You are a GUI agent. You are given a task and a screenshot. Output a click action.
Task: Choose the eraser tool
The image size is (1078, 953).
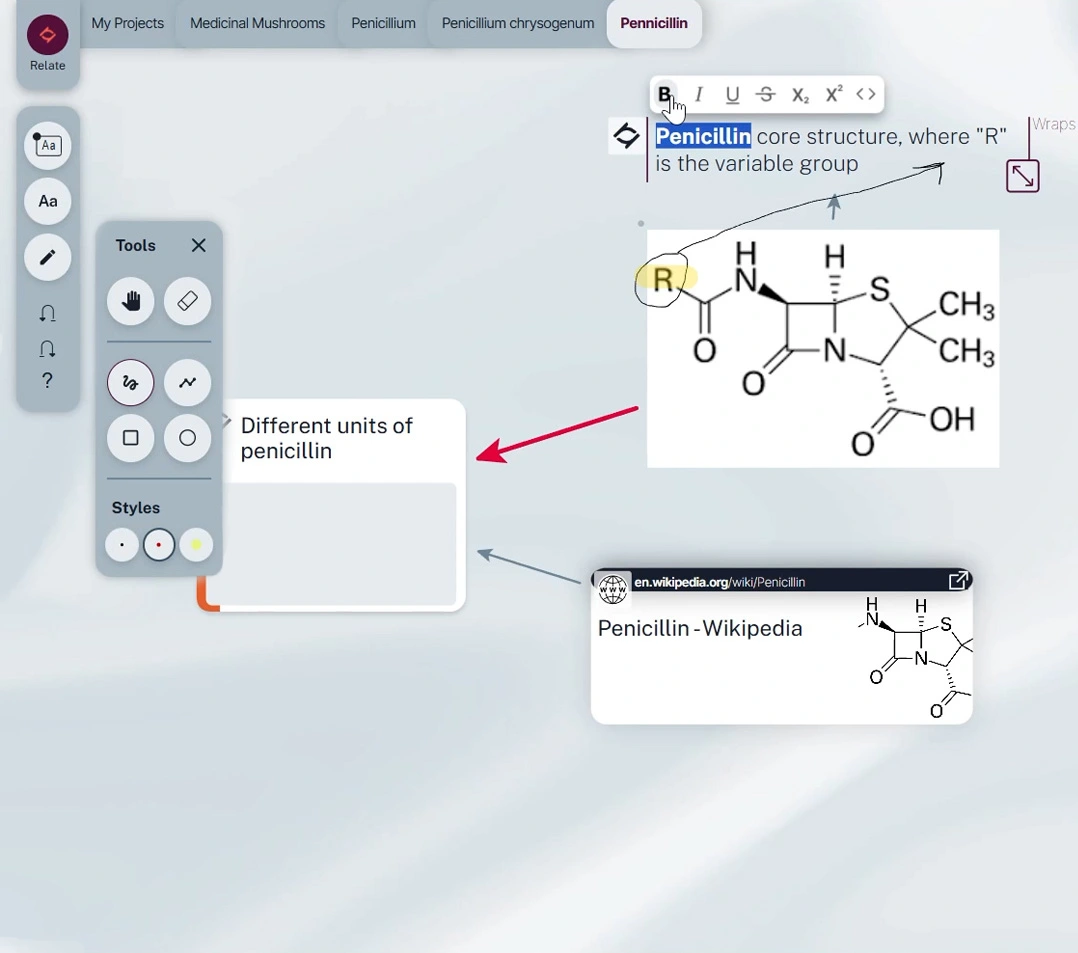pyautogui.click(x=187, y=301)
